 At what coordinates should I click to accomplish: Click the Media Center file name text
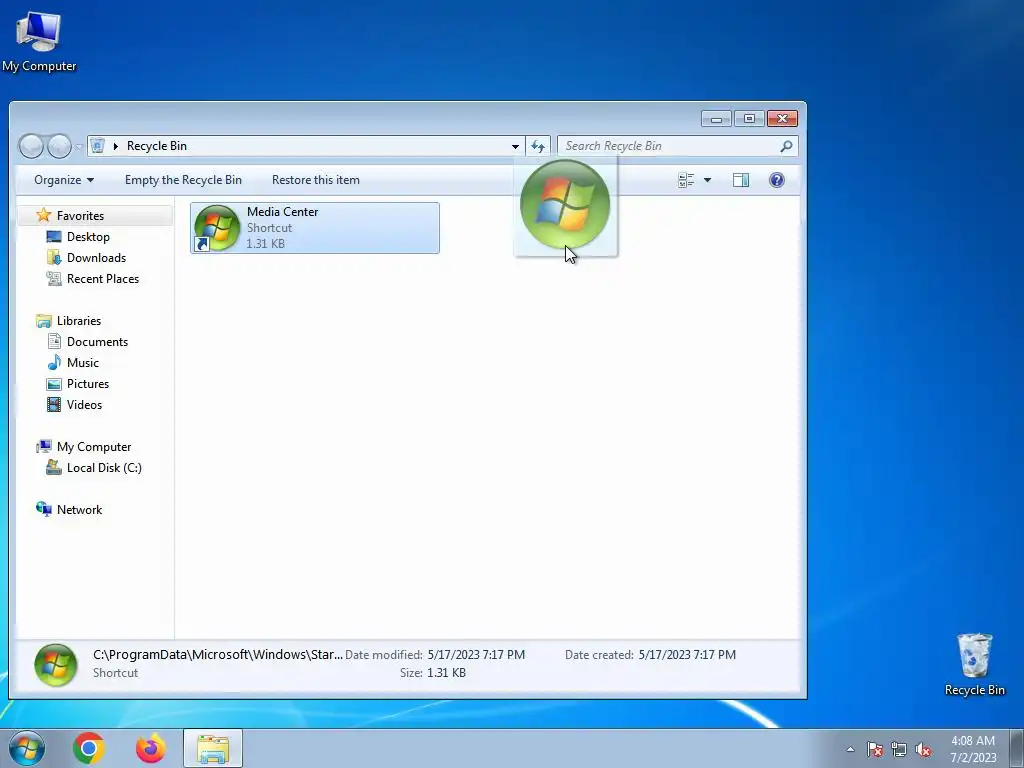click(283, 212)
